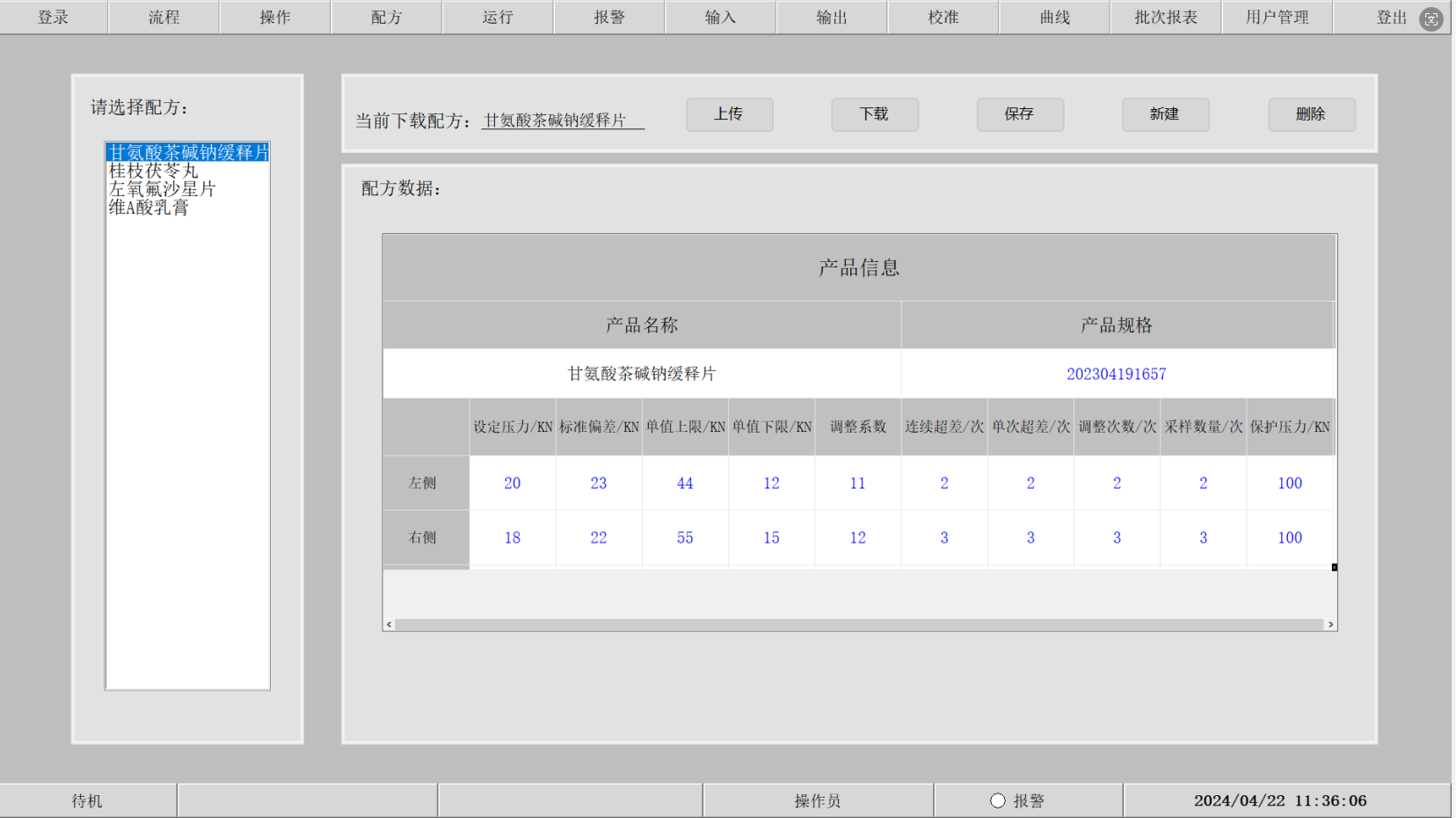Click the logout icon beside 登出
Image resolution: width=1456 pixels, height=818 pixels.
[1431, 18]
